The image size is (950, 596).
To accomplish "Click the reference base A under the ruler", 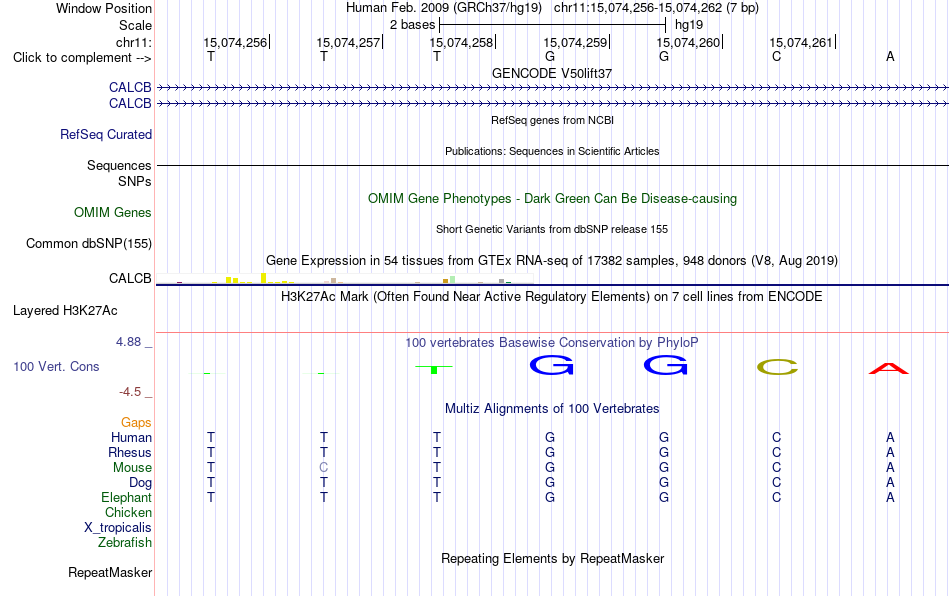I will (x=890, y=56).
